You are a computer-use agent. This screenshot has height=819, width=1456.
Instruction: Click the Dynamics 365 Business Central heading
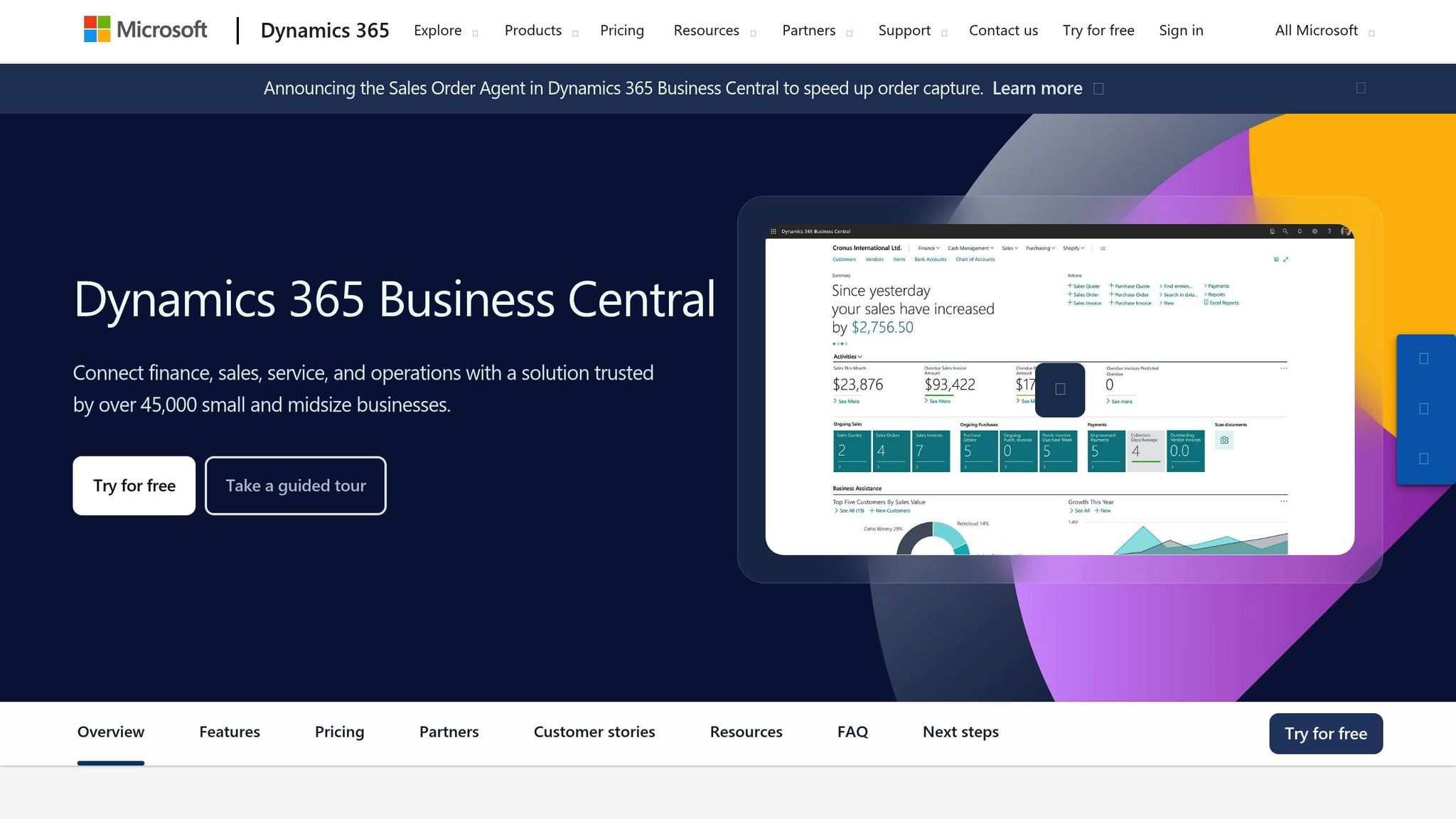[x=395, y=299]
